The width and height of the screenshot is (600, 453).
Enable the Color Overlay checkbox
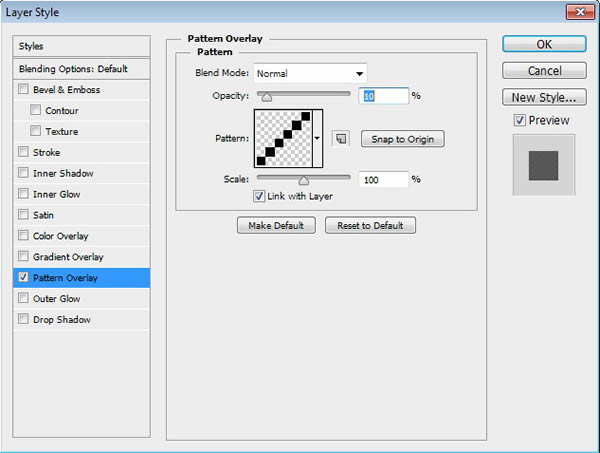click(23, 235)
